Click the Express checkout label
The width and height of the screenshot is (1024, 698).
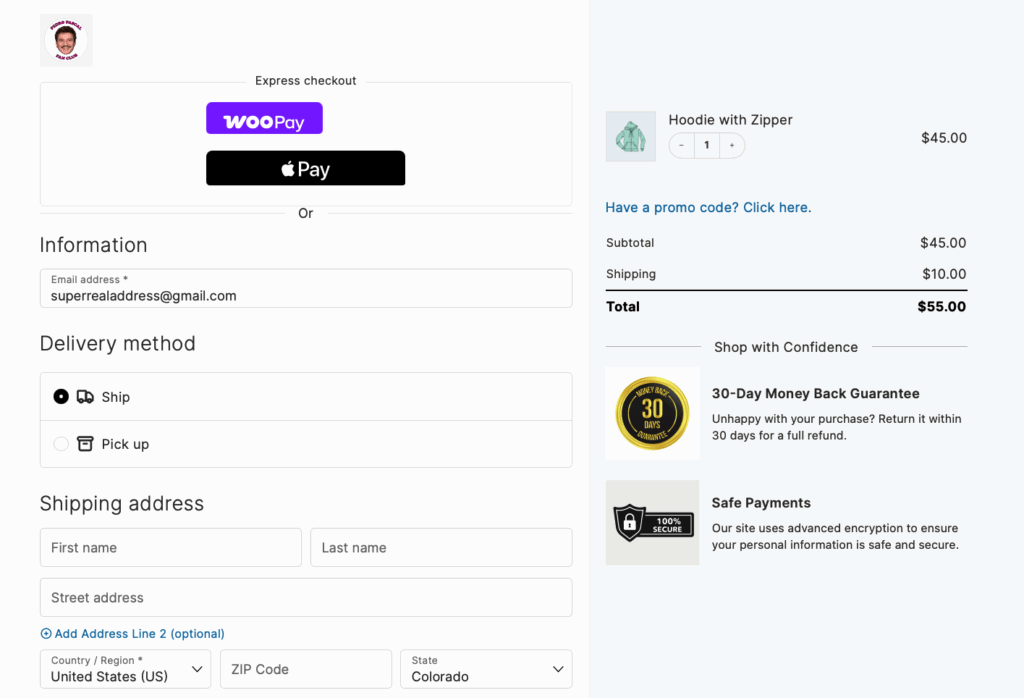305,80
